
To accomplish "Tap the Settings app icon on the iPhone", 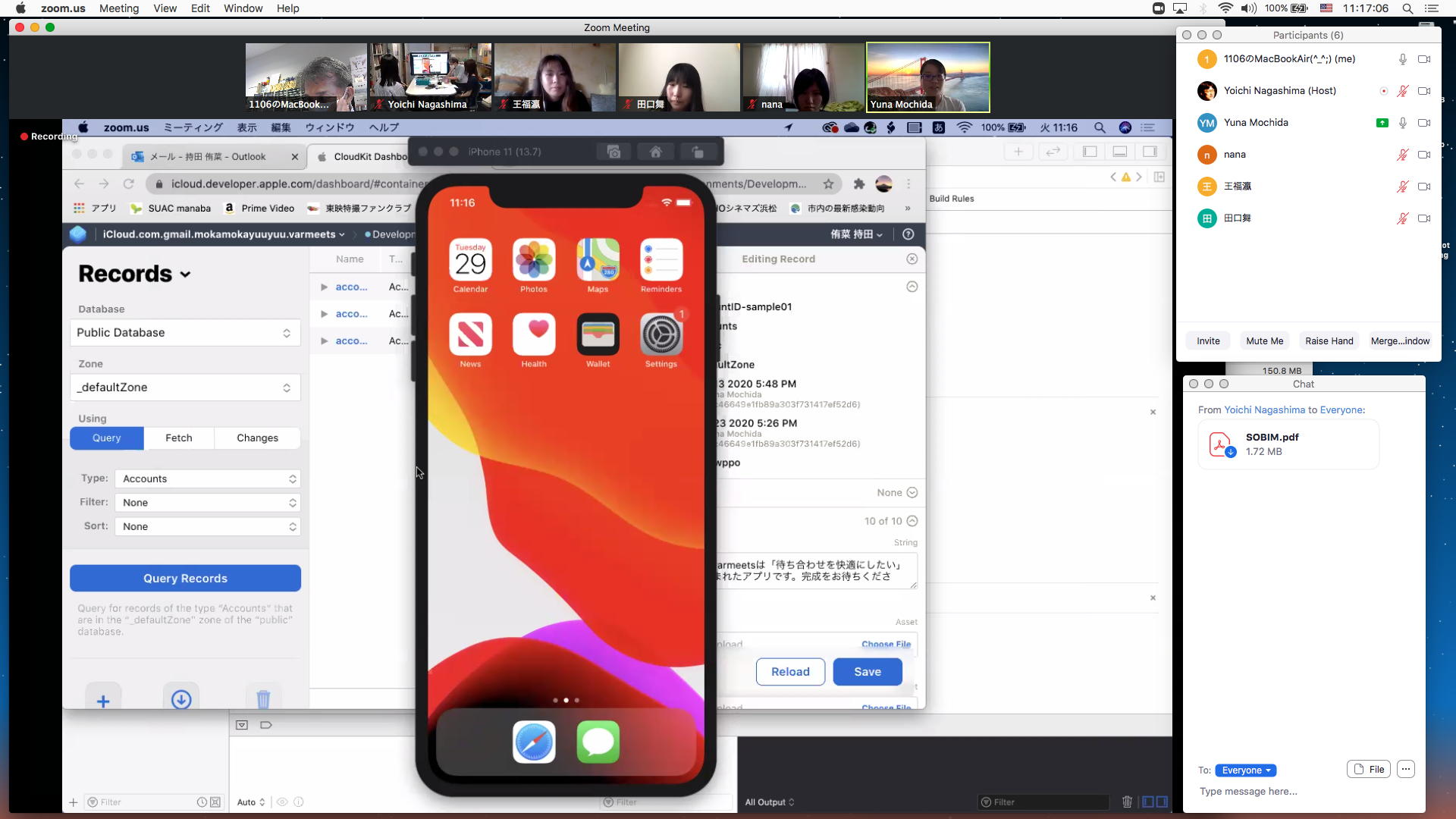I will pos(661,334).
